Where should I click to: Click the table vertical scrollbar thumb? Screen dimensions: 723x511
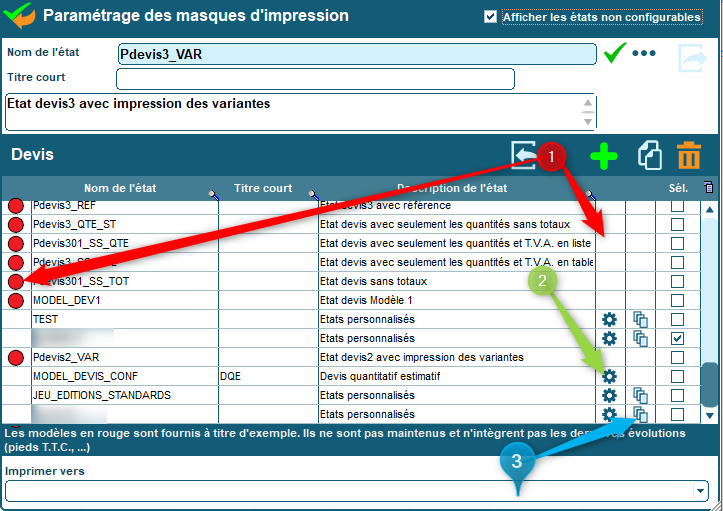pyautogui.click(x=710, y=384)
